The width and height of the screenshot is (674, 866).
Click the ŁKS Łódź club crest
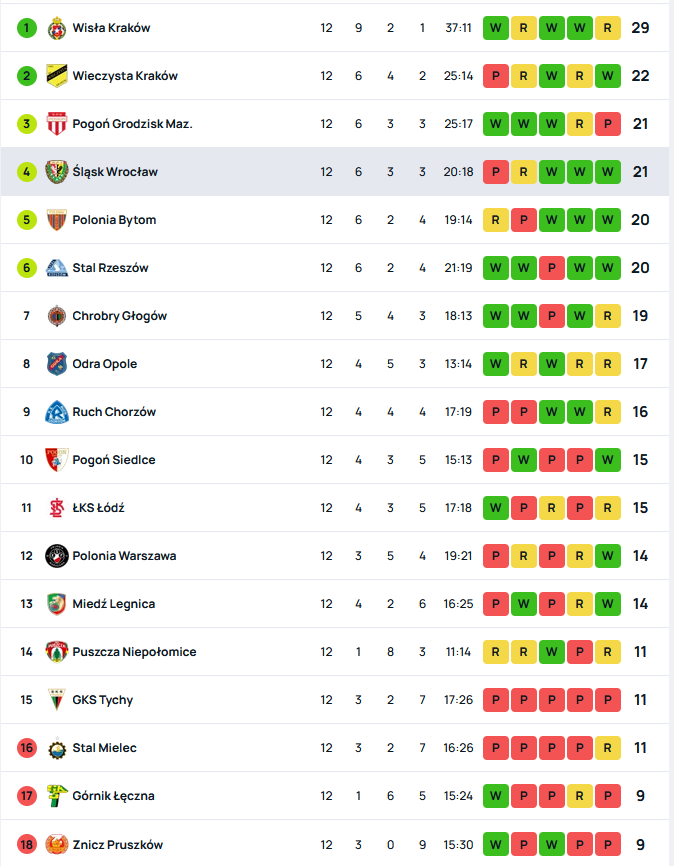57,508
